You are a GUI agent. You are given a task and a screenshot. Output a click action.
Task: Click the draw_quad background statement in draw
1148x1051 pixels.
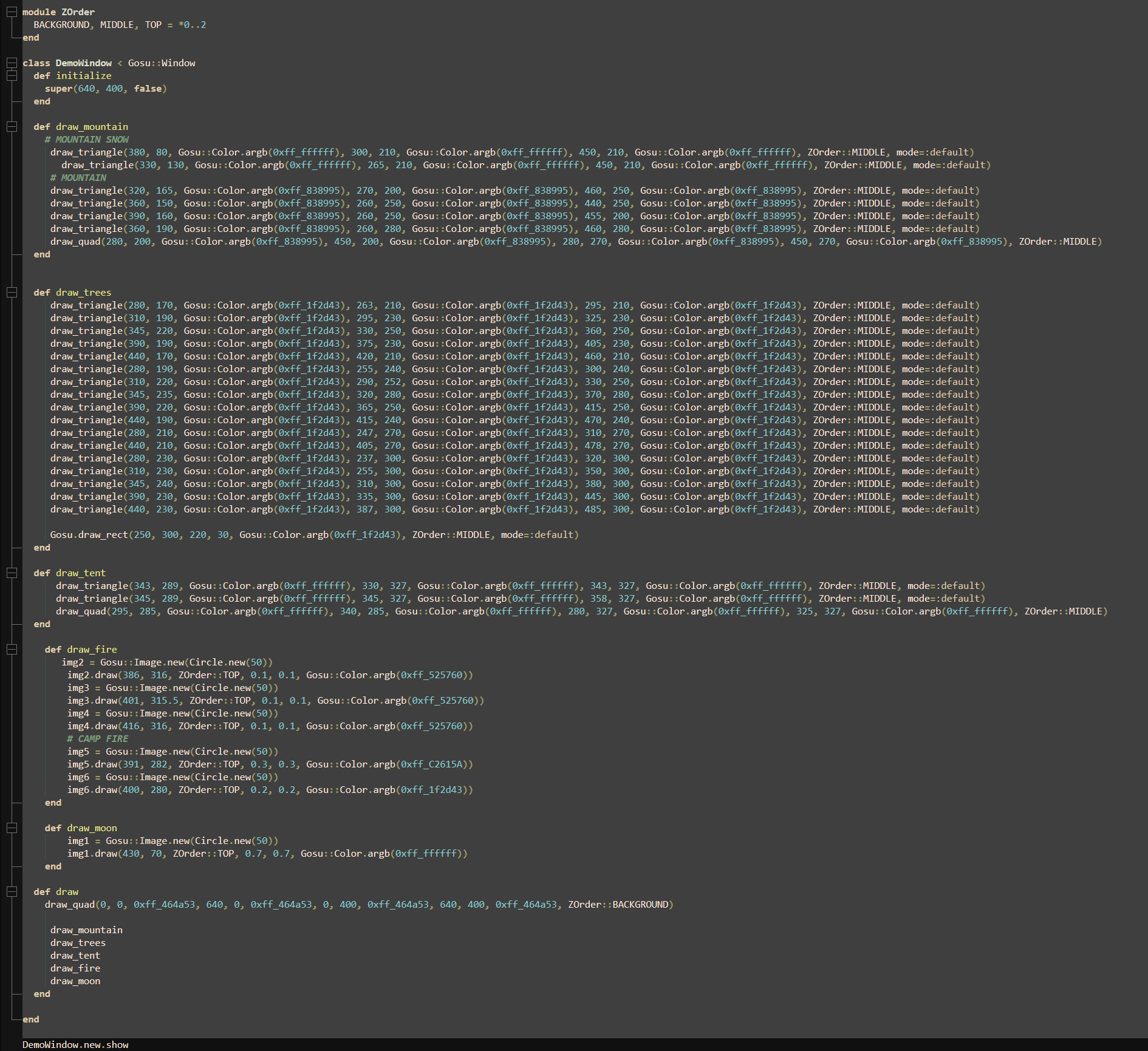359,904
